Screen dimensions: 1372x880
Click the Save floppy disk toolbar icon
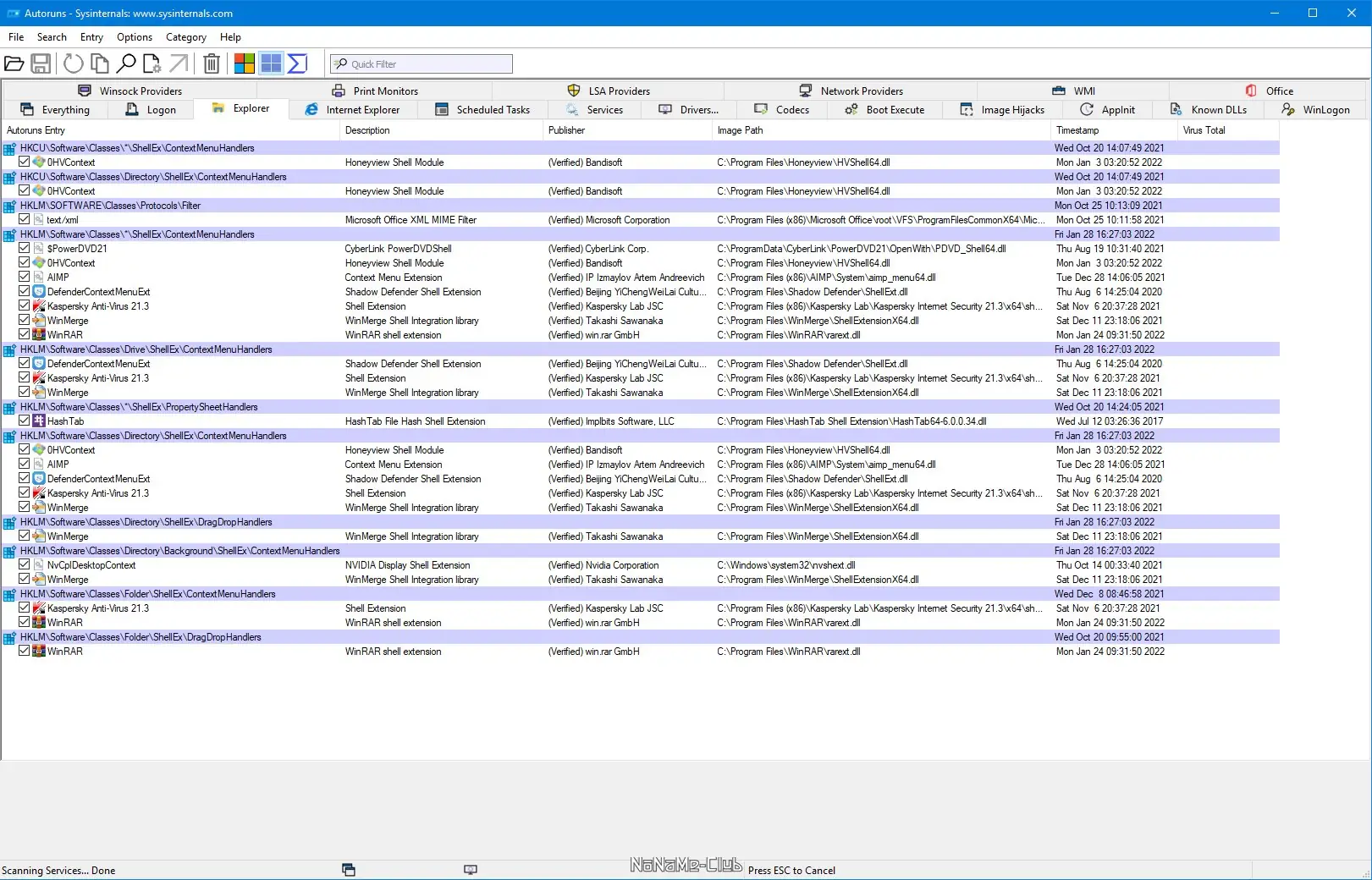click(41, 63)
